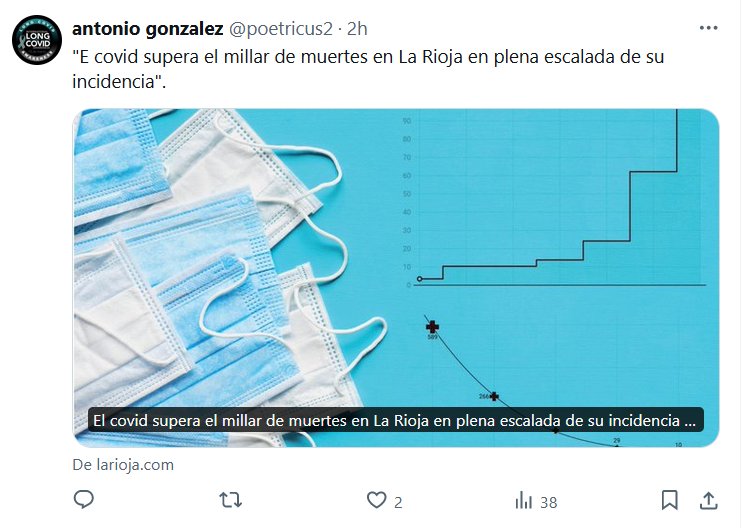Open the reply comment icon
This screenshot has width=746, height=528.
point(84,499)
